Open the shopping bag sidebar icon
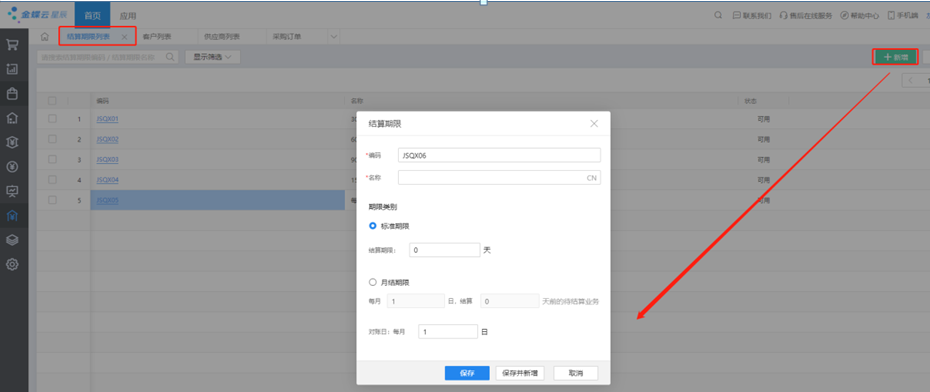Screen dimensions: 930x392 pos(12,94)
